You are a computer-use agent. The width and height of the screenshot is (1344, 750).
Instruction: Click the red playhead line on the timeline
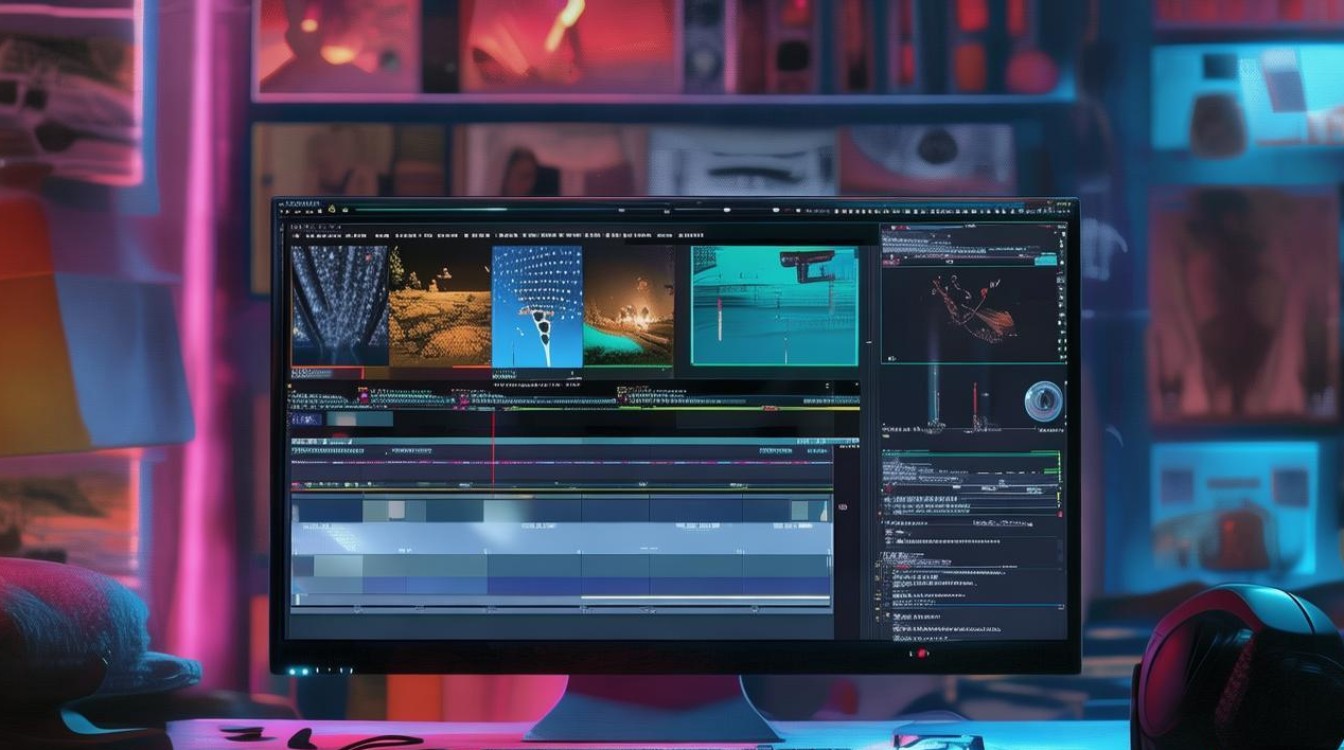tap(493, 440)
